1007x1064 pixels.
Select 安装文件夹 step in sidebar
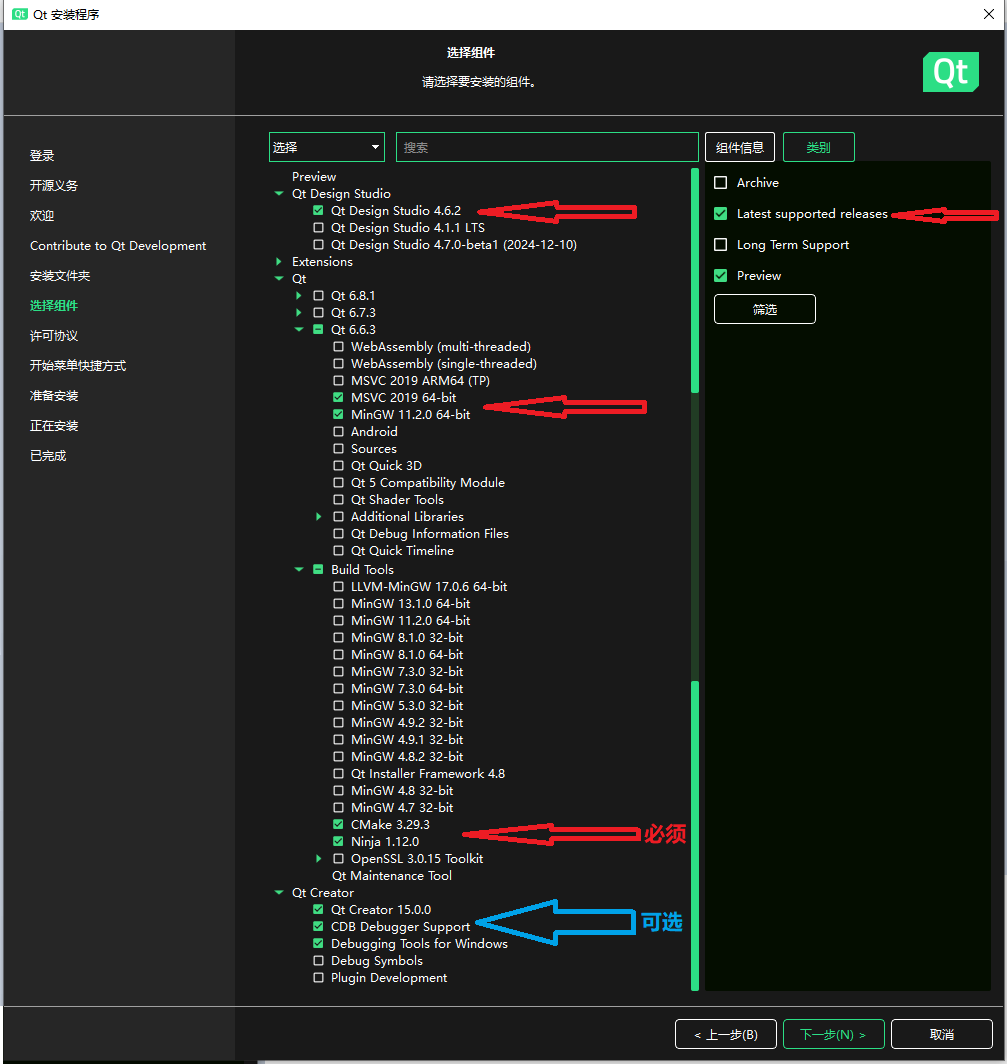[60, 276]
